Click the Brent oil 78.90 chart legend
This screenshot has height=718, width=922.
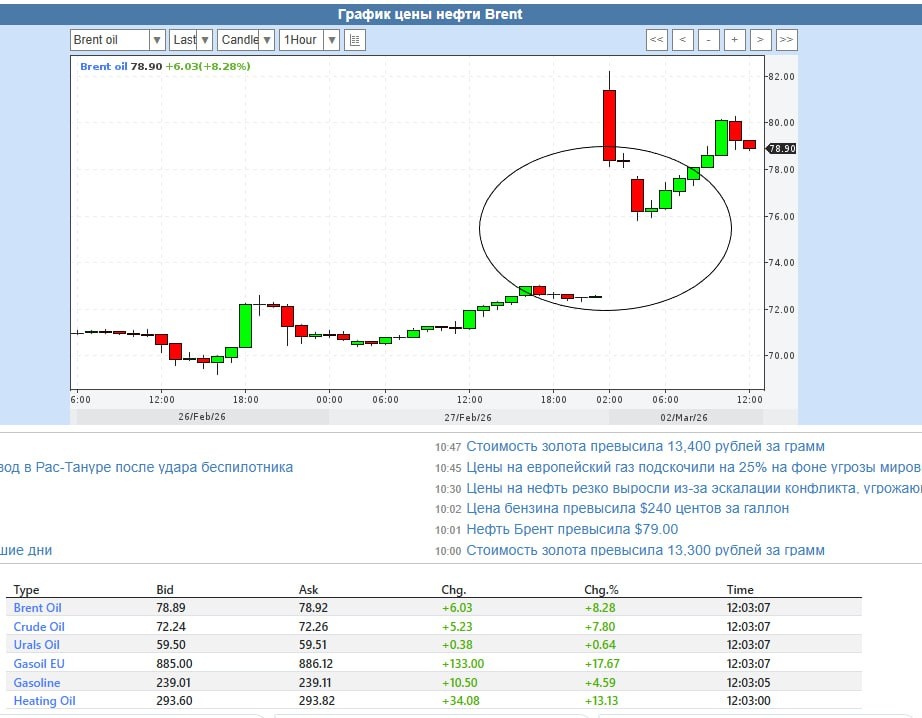(x=165, y=66)
